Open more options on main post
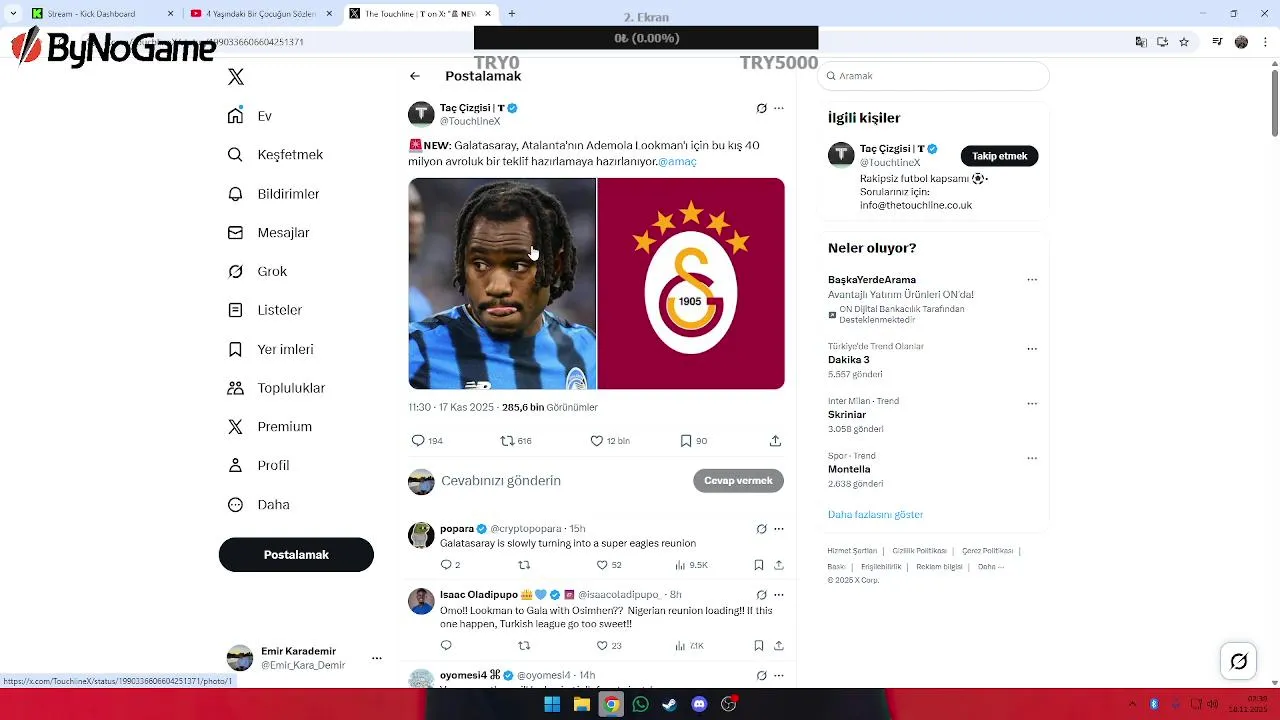 pos(779,108)
